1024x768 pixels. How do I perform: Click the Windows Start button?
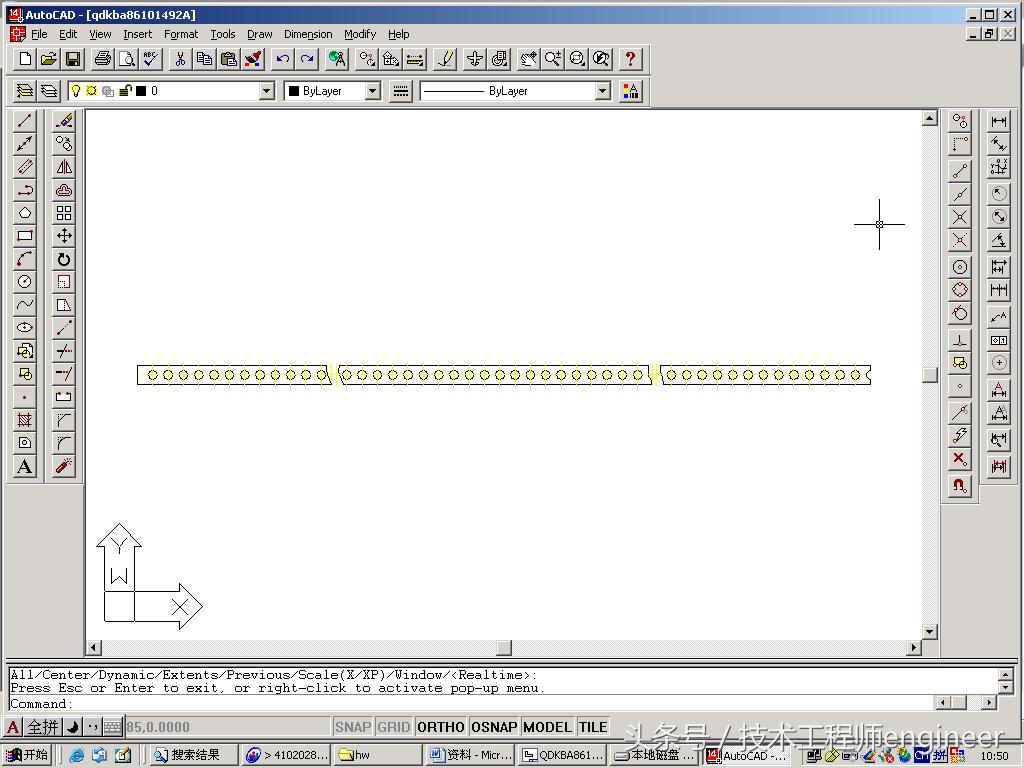pyautogui.click(x=28, y=755)
